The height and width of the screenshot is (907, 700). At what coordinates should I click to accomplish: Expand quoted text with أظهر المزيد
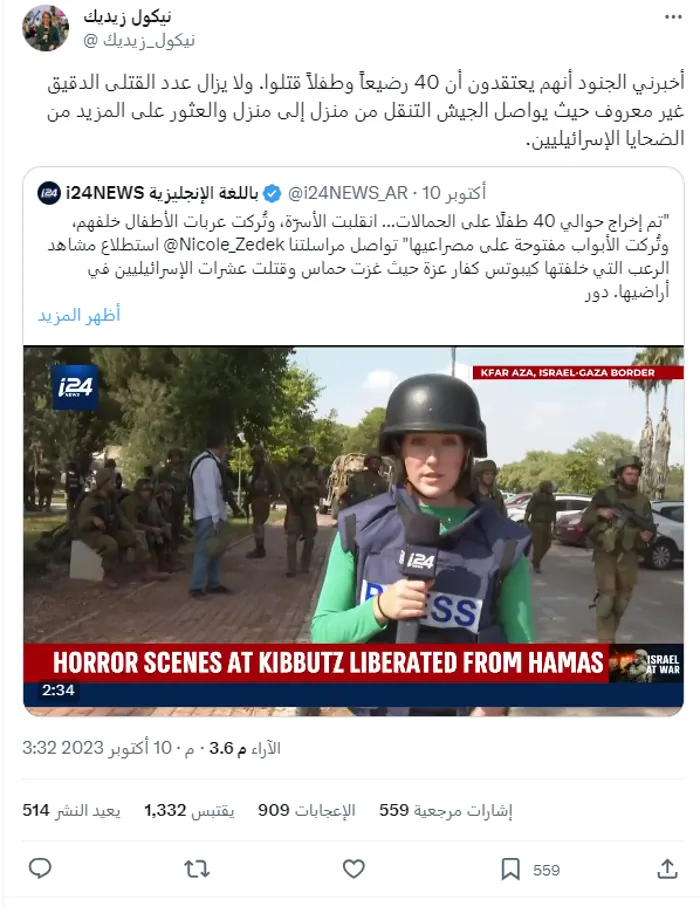(79, 315)
